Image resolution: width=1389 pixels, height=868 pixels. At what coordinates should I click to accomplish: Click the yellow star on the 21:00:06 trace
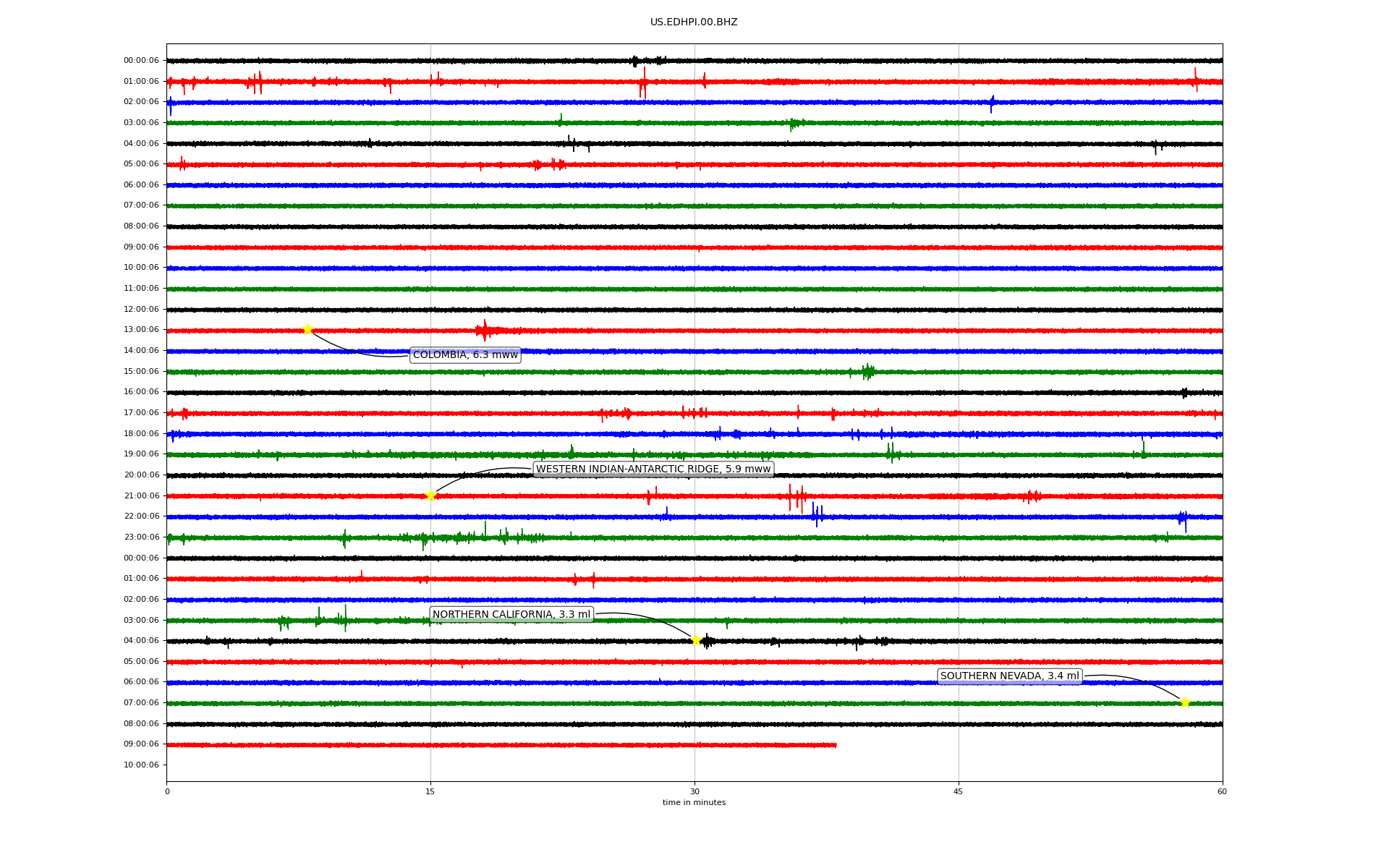coord(430,495)
